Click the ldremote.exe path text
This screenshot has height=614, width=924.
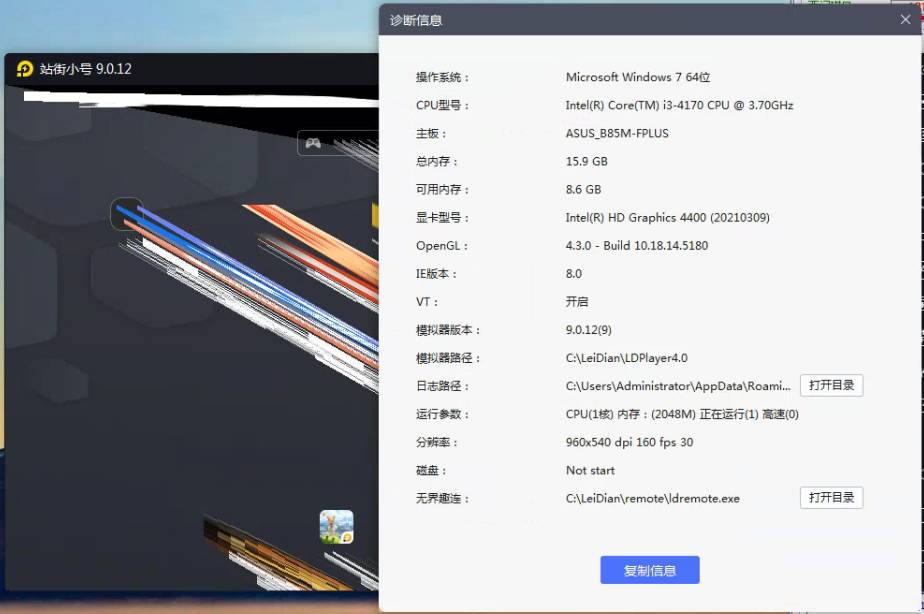[652, 498]
